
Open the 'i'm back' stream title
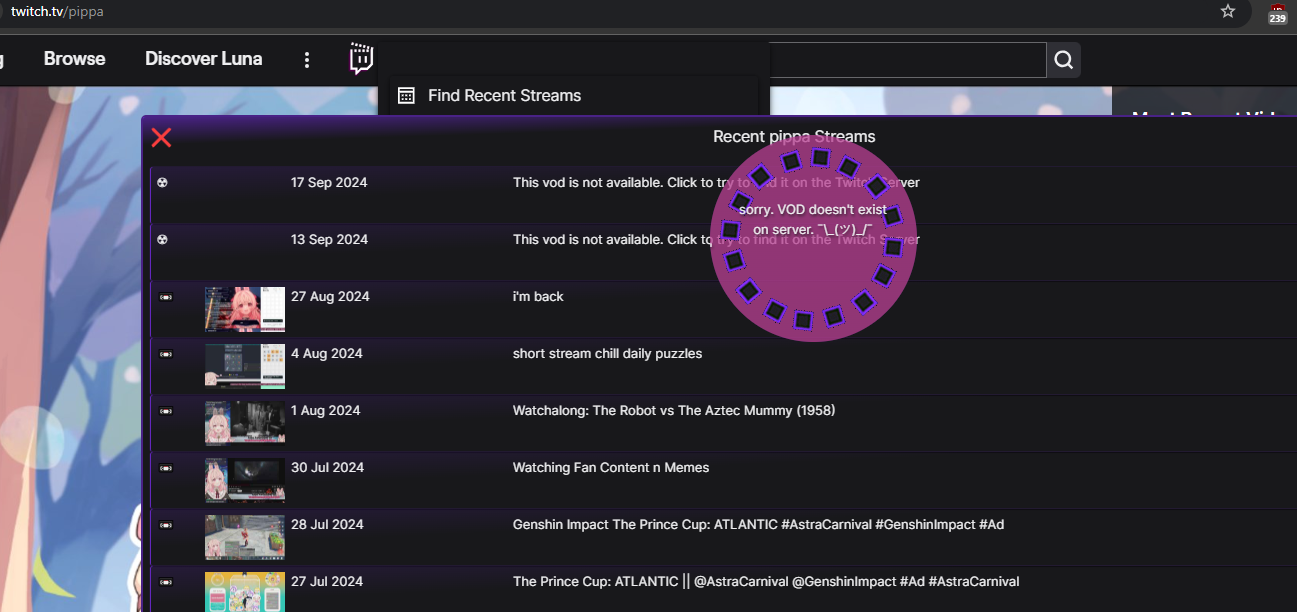[x=538, y=297]
